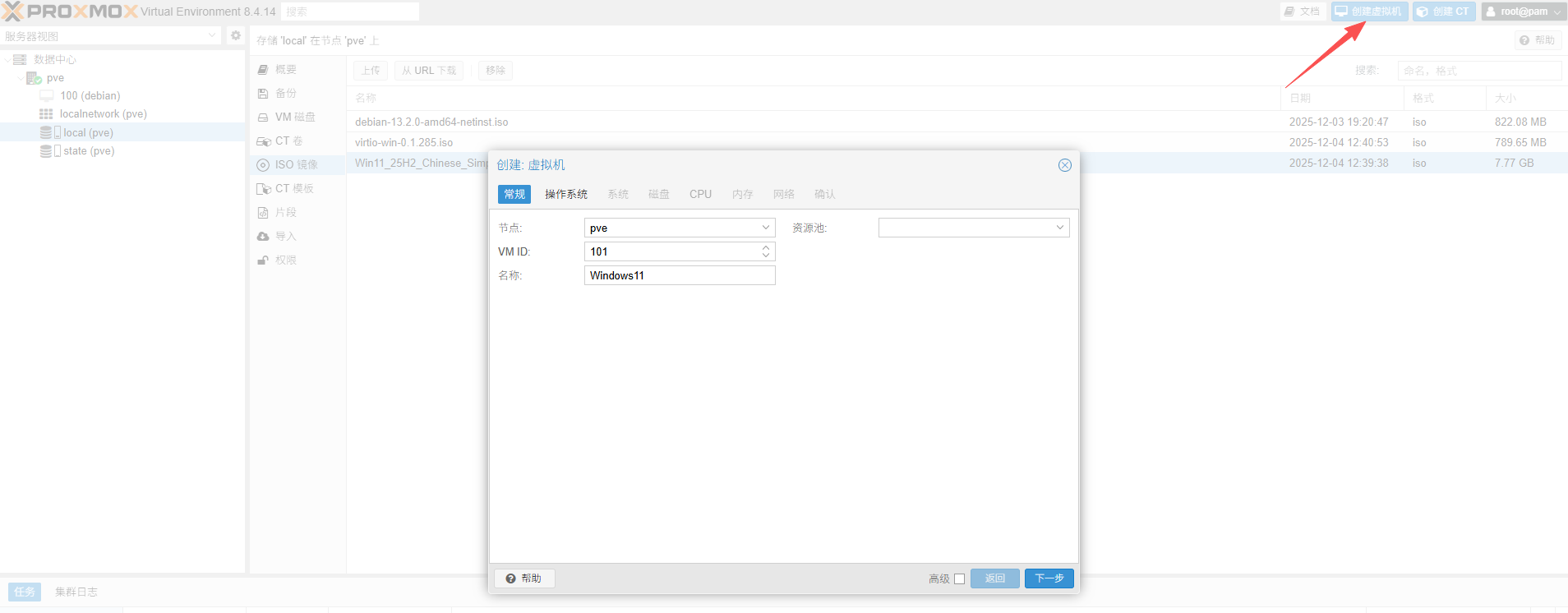Increase the VM ID with stepper
Screen dimensions: 1568x613
click(766, 247)
